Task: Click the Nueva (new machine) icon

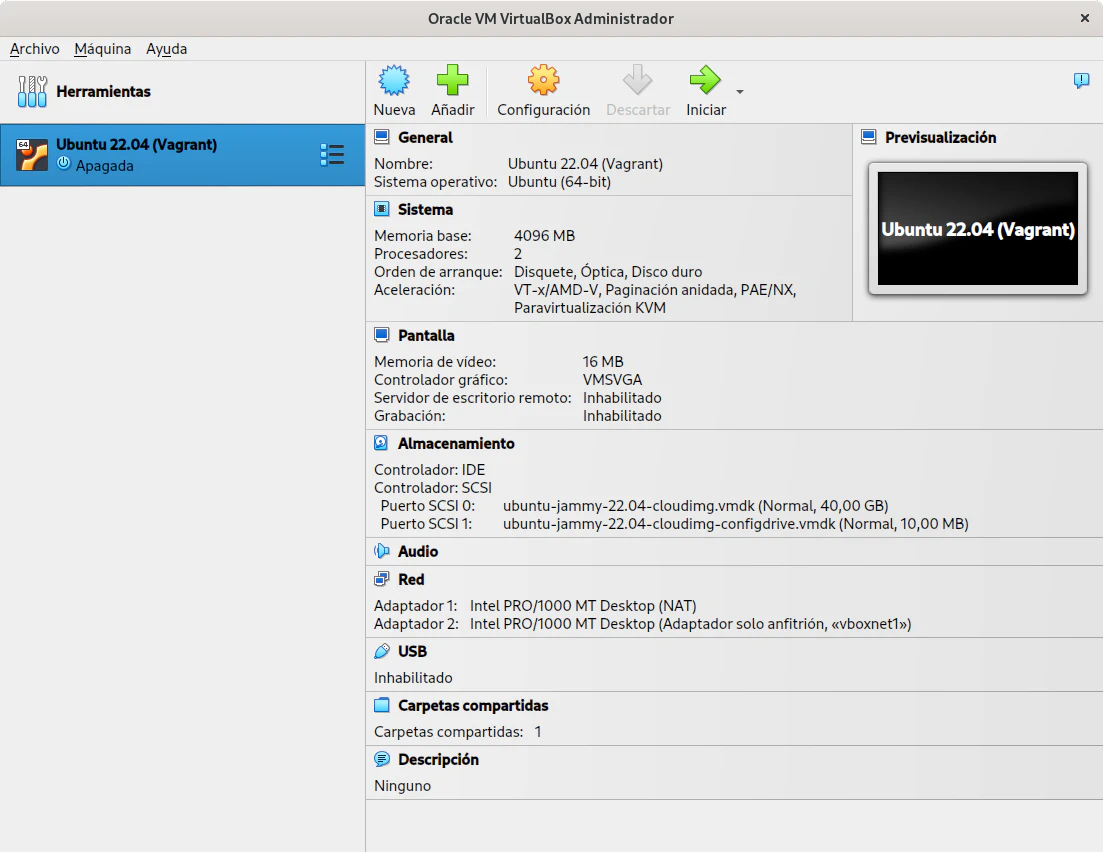Action: click(x=394, y=81)
